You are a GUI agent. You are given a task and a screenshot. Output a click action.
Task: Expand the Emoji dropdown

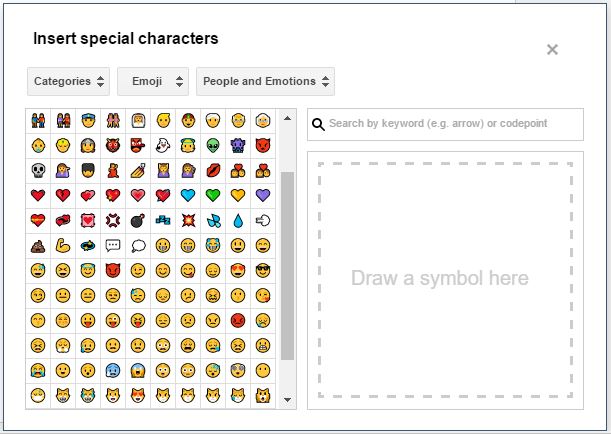tap(152, 81)
